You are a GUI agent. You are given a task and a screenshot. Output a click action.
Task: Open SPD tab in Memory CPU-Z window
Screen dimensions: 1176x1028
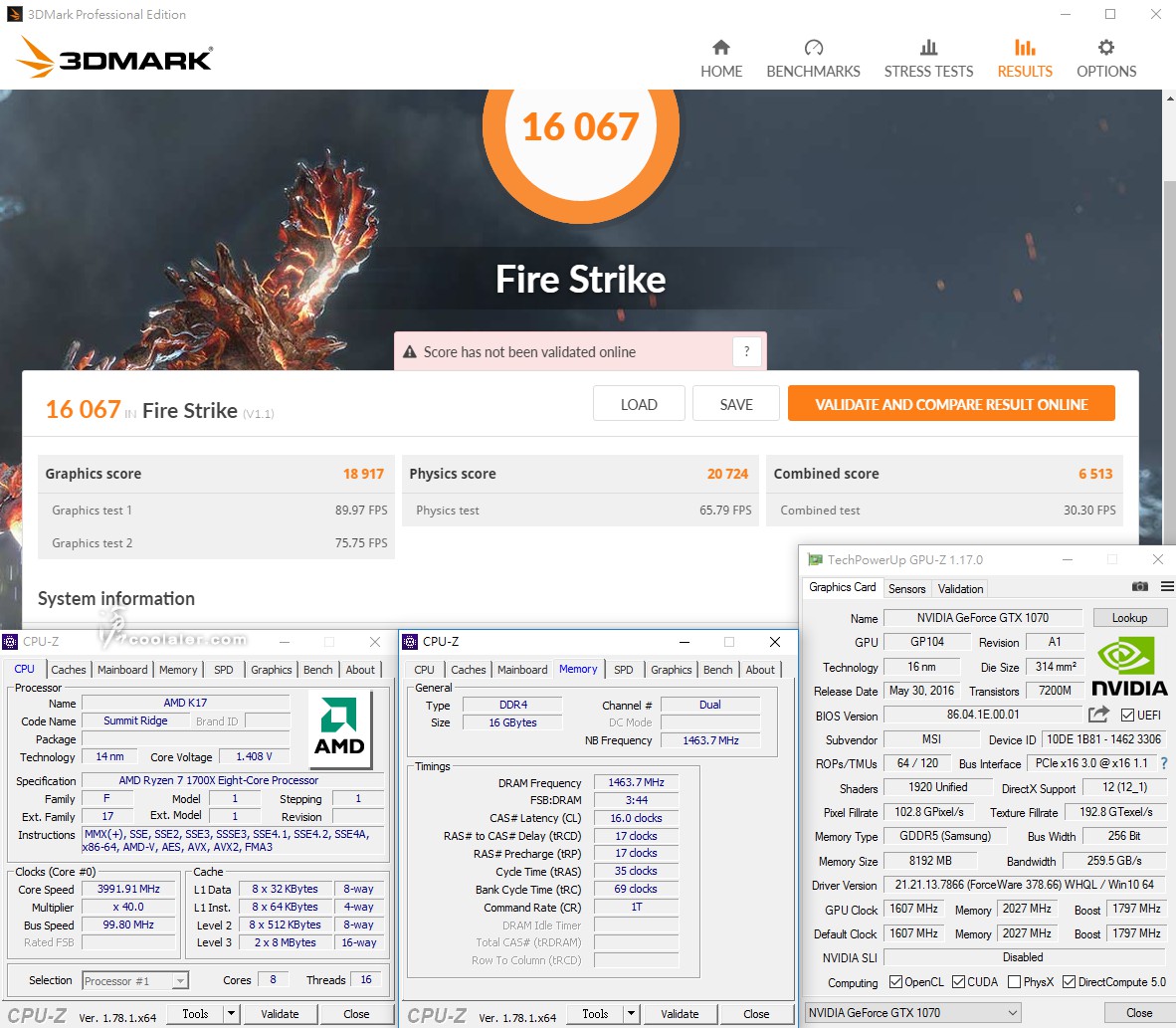click(x=623, y=670)
